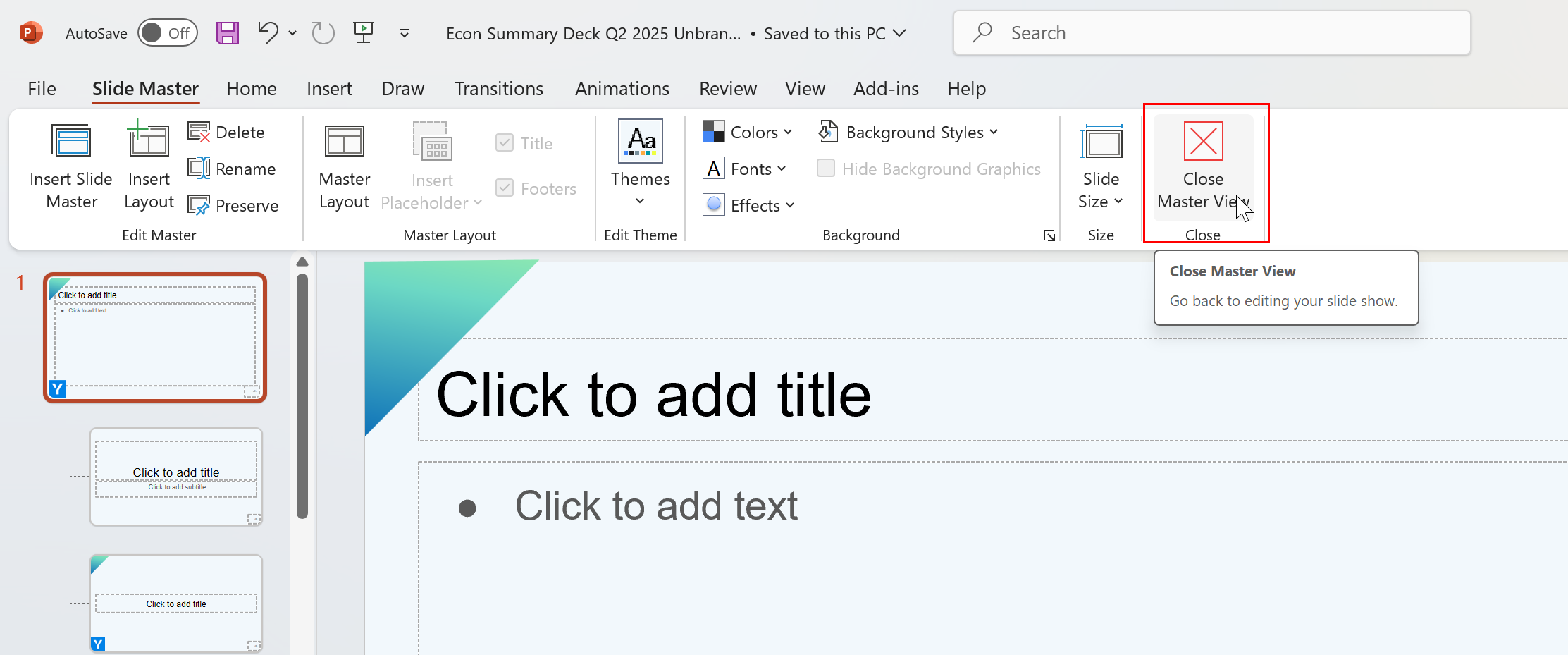Select the third layout thumbnail with title only

(176, 604)
